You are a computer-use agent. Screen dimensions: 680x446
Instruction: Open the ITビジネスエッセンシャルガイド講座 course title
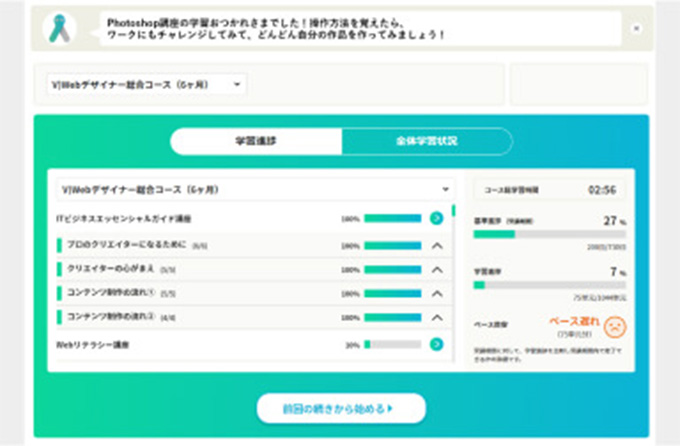pos(124,218)
